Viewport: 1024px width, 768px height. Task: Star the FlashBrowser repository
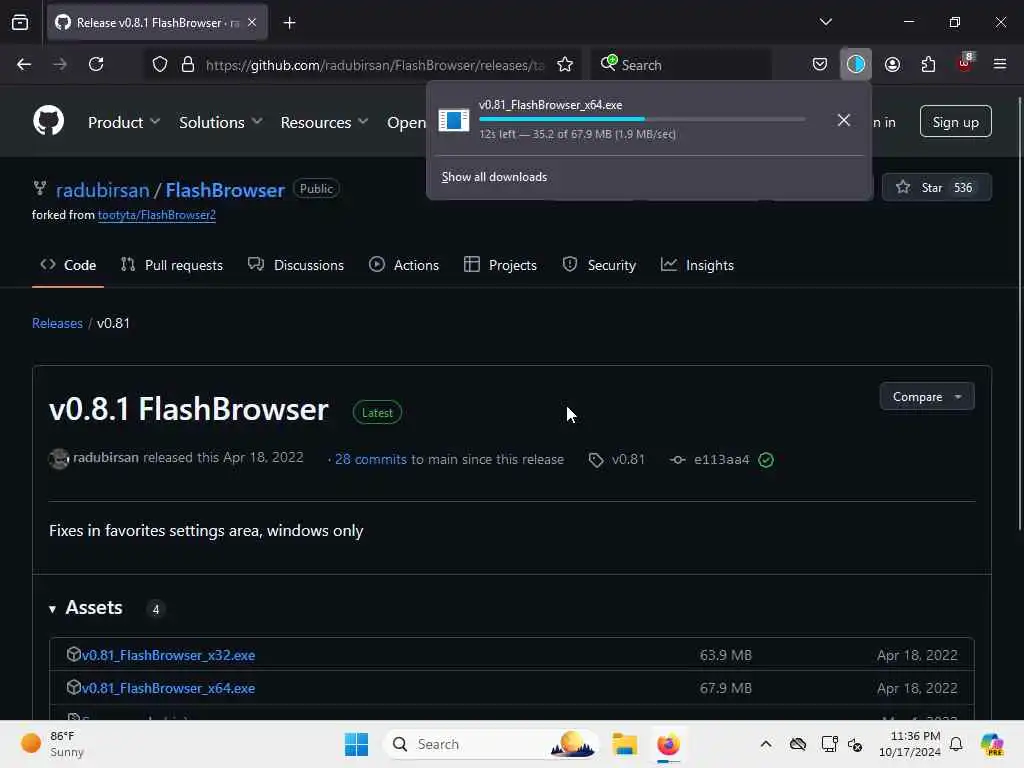[x=936, y=187]
